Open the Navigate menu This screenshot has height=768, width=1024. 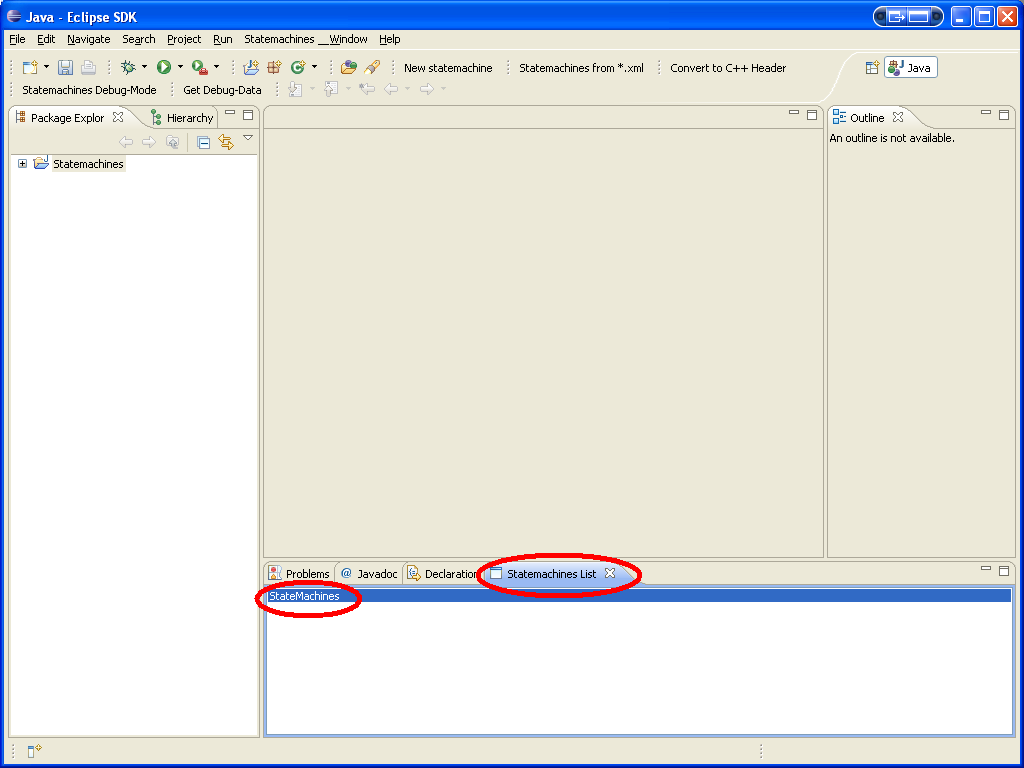pos(89,39)
